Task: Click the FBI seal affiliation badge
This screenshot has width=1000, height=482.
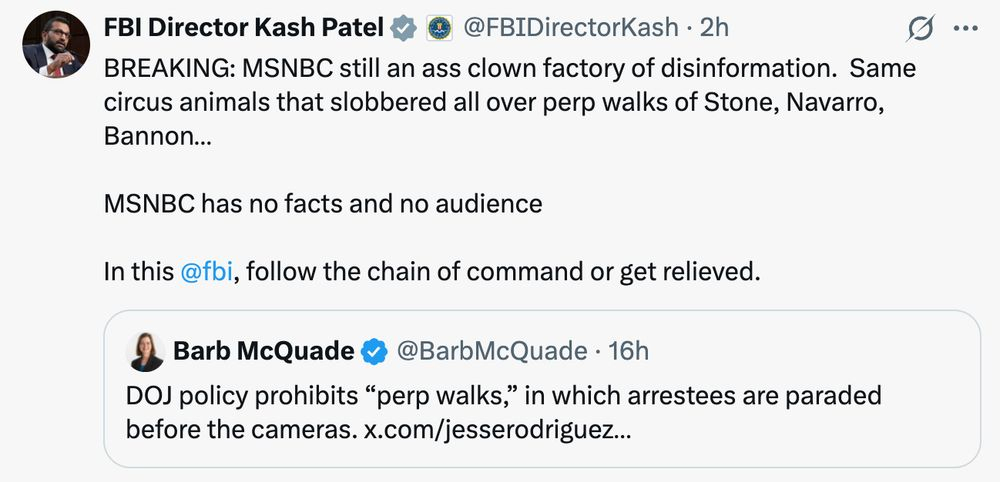Action: point(439,29)
